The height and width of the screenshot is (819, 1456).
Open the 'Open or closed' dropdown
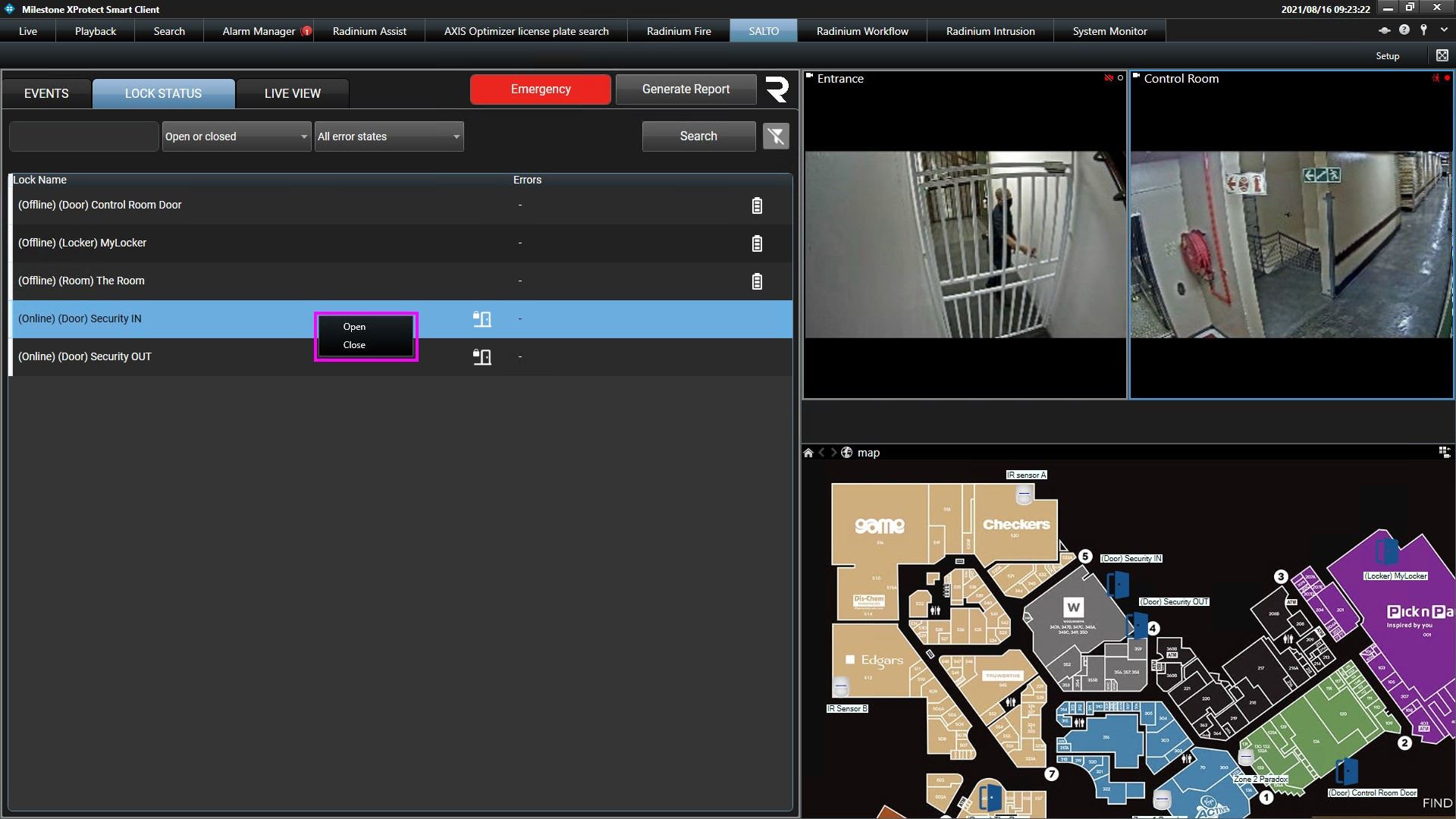coord(237,136)
